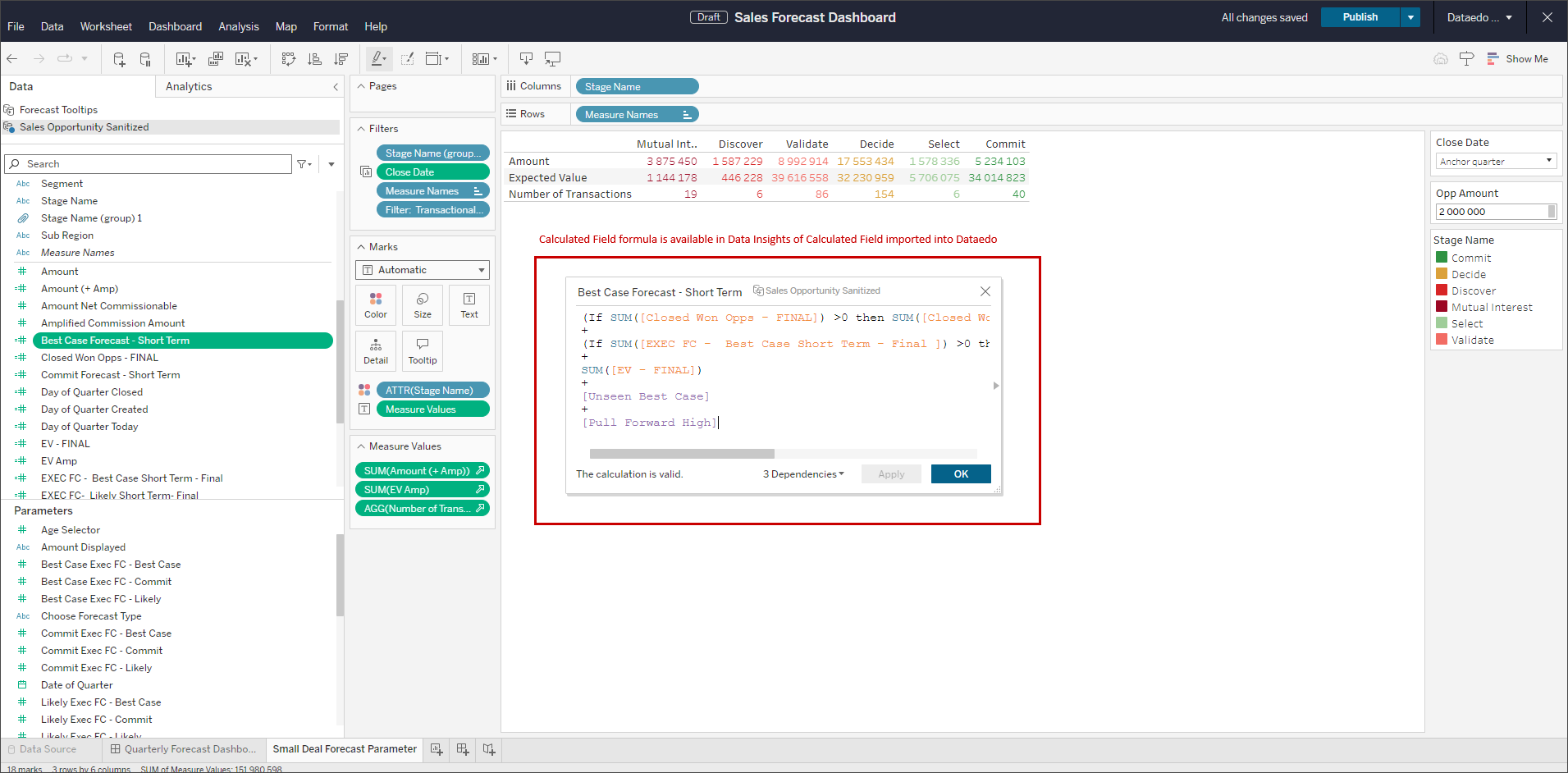
Task: Click the Clear Sheet icon
Action: (246, 59)
